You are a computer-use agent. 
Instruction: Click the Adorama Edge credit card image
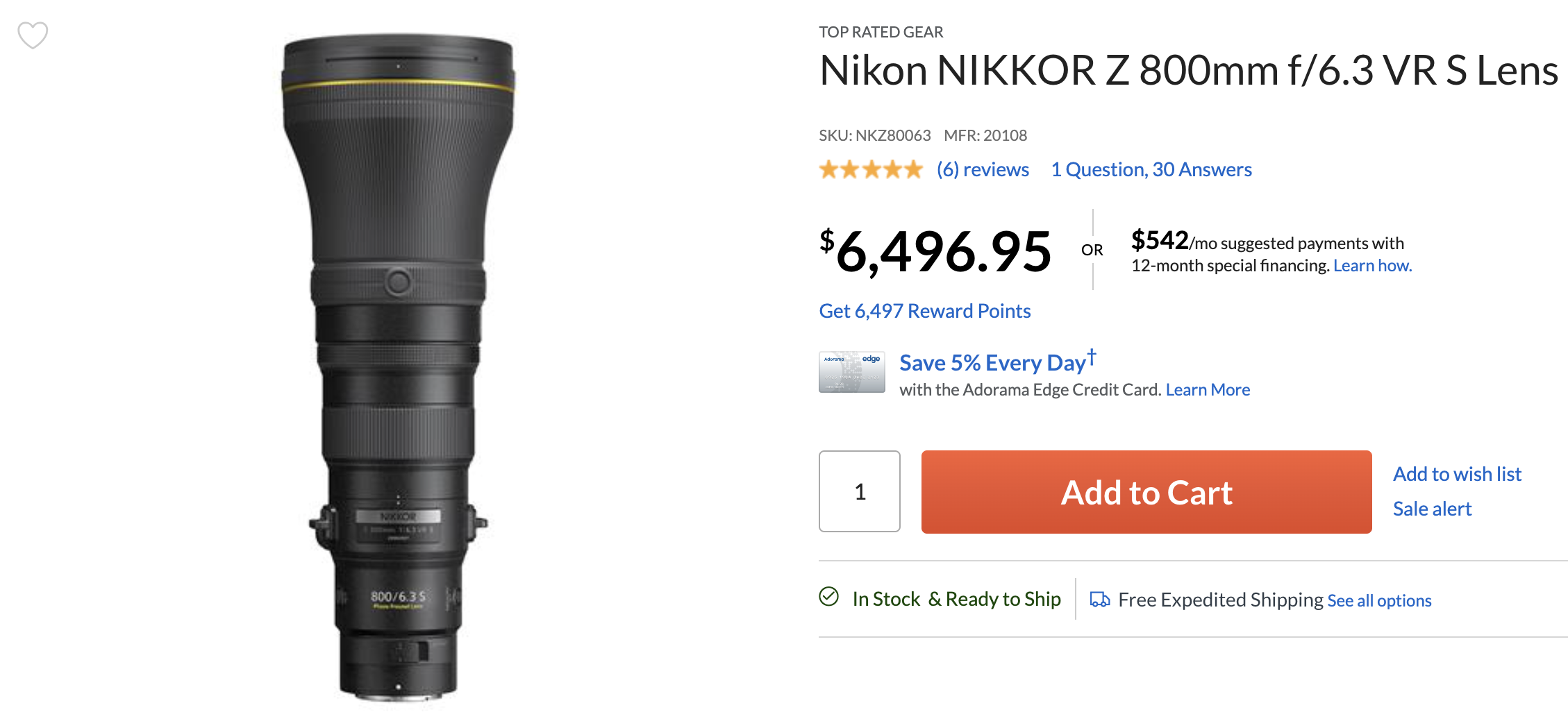pyautogui.click(x=851, y=372)
